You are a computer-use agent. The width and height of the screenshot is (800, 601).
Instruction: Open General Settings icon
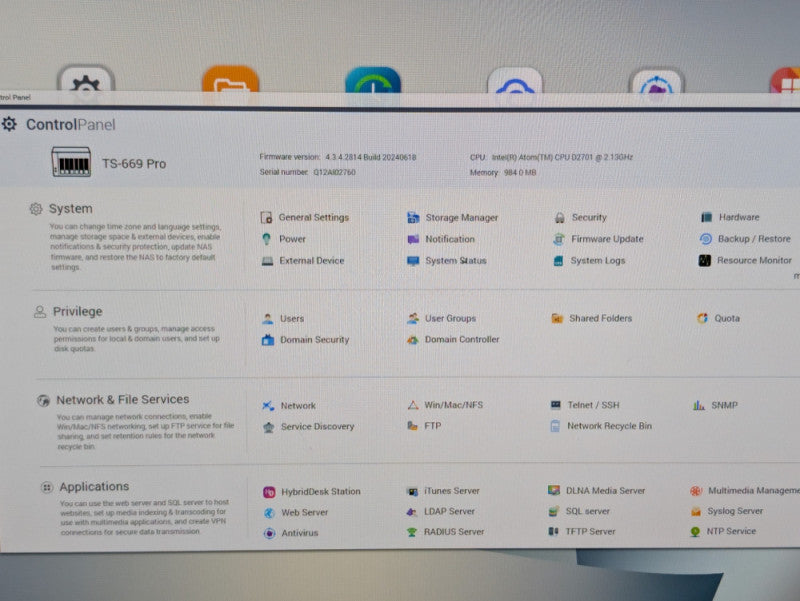click(266, 218)
